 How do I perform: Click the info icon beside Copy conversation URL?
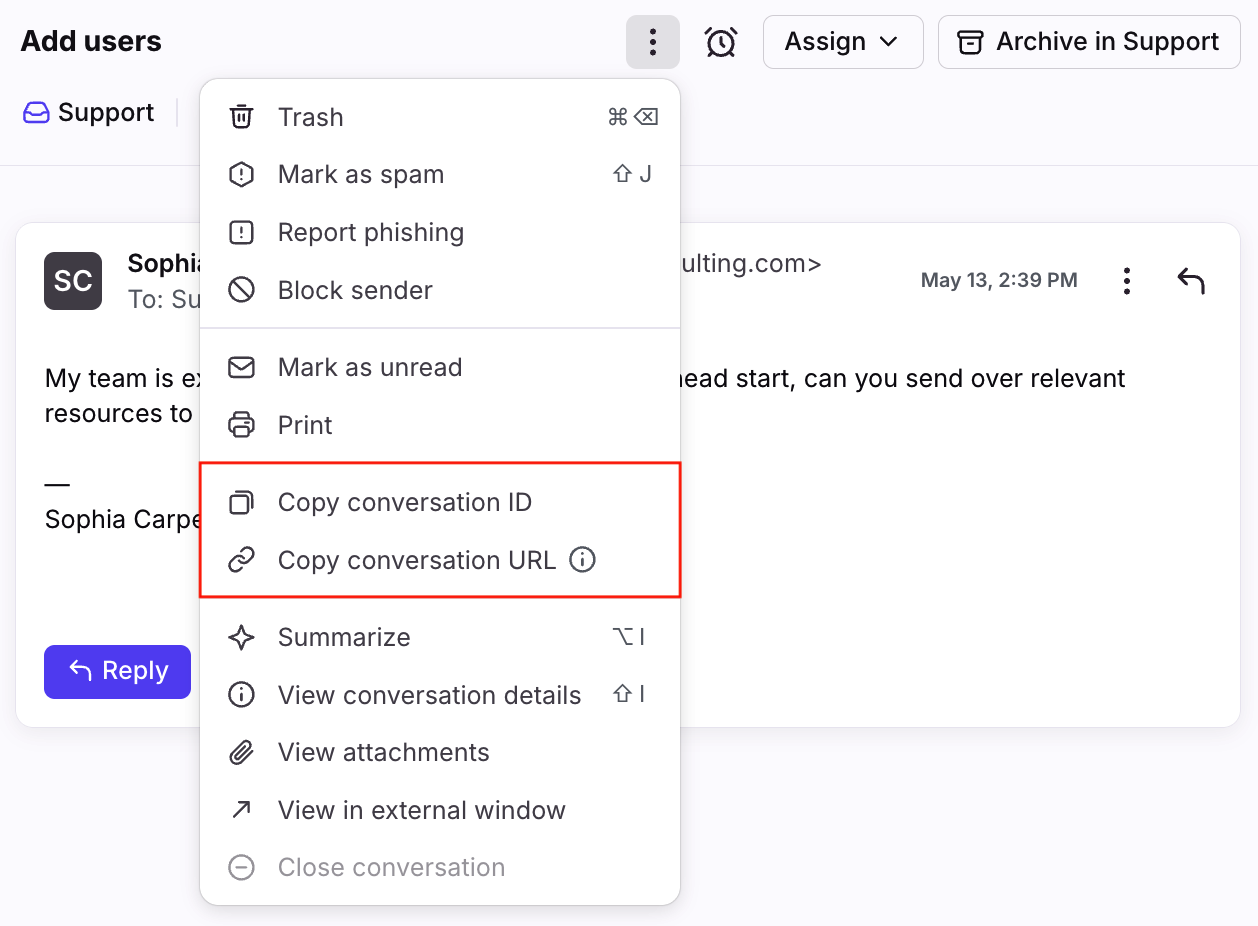(x=582, y=560)
